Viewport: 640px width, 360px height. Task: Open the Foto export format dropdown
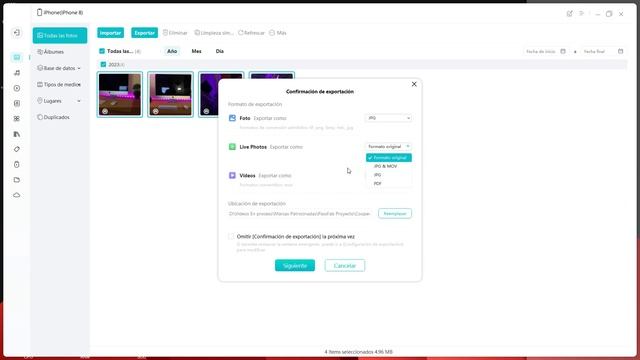(x=388, y=118)
